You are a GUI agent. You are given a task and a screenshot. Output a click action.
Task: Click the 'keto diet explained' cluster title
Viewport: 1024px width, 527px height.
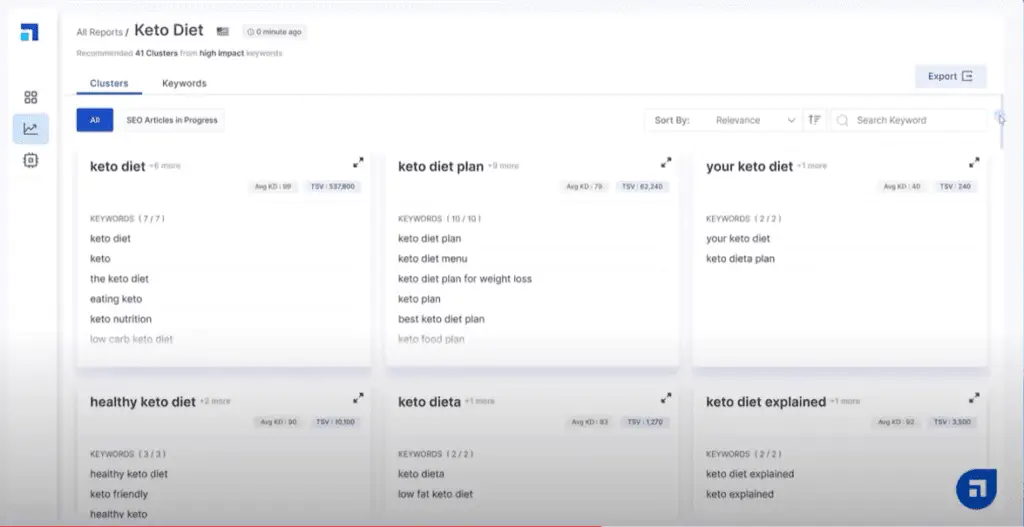point(766,402)
